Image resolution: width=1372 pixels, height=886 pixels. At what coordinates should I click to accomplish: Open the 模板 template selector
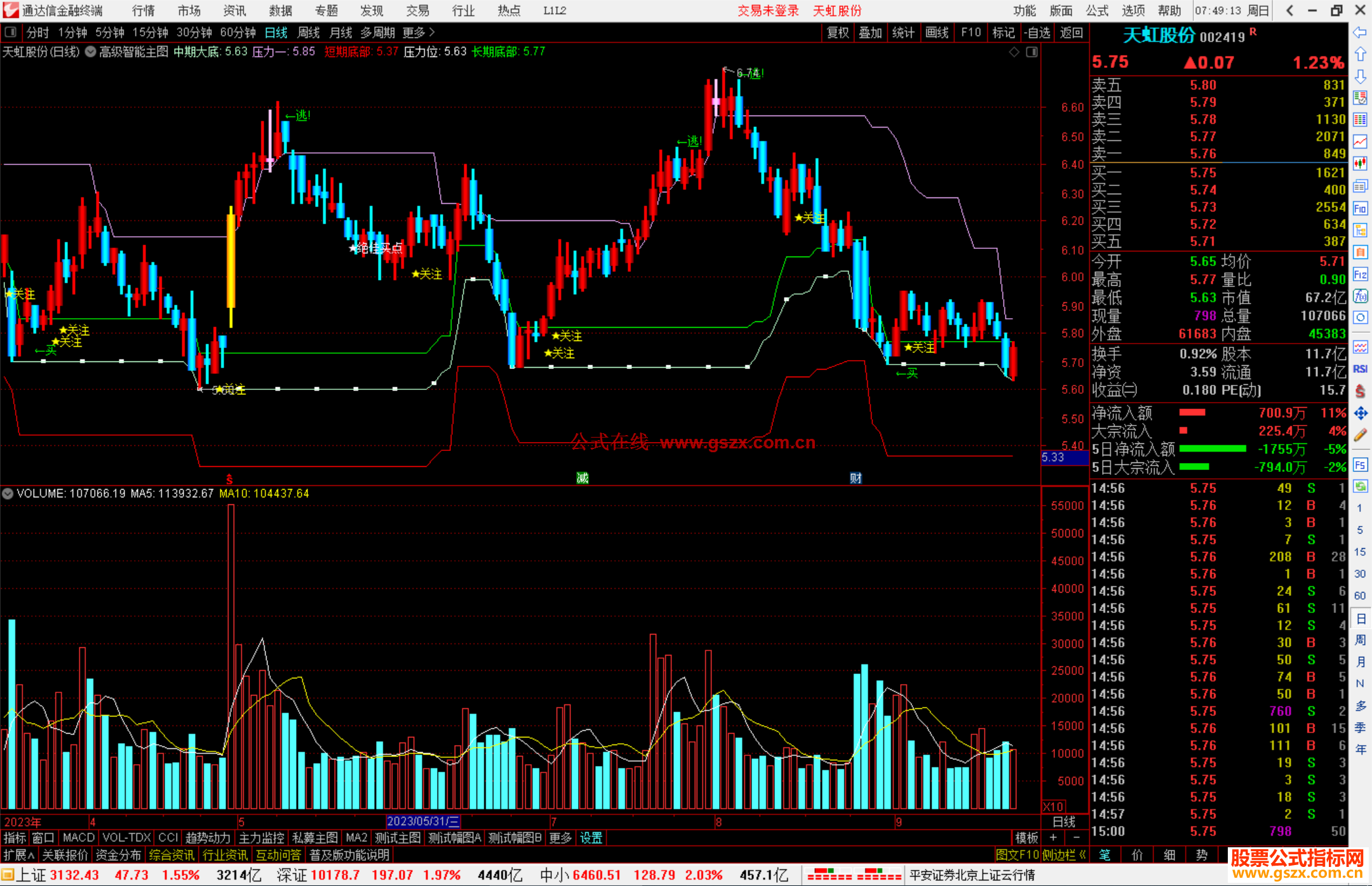(x=1026, y=838)
